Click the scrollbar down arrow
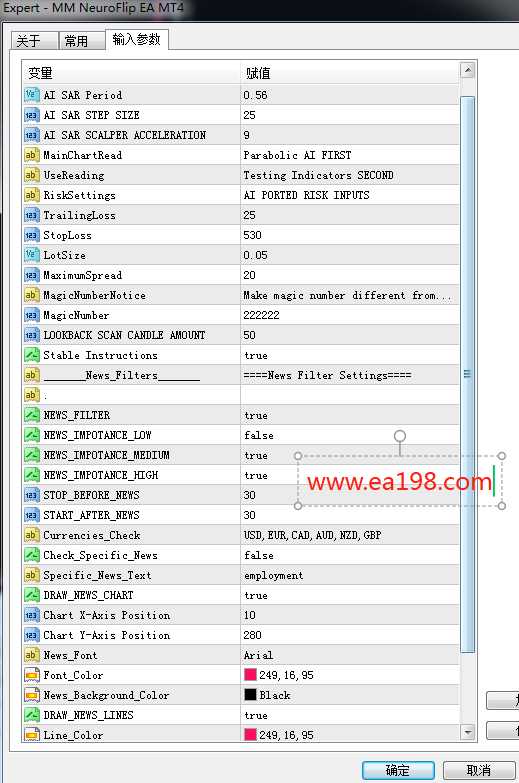519x783 pixels. [x=468, y=733]
